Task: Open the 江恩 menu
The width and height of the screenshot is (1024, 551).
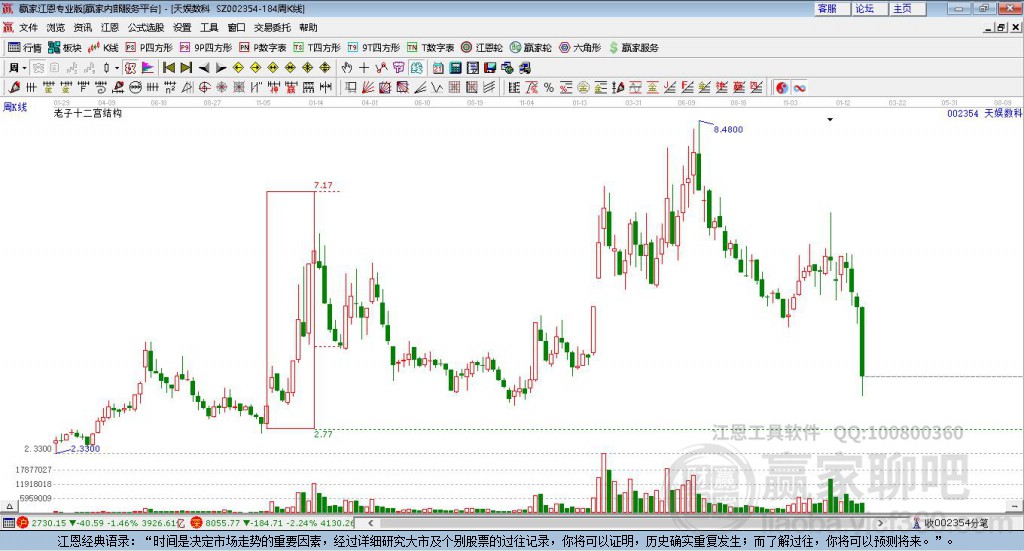Action: 110,27
